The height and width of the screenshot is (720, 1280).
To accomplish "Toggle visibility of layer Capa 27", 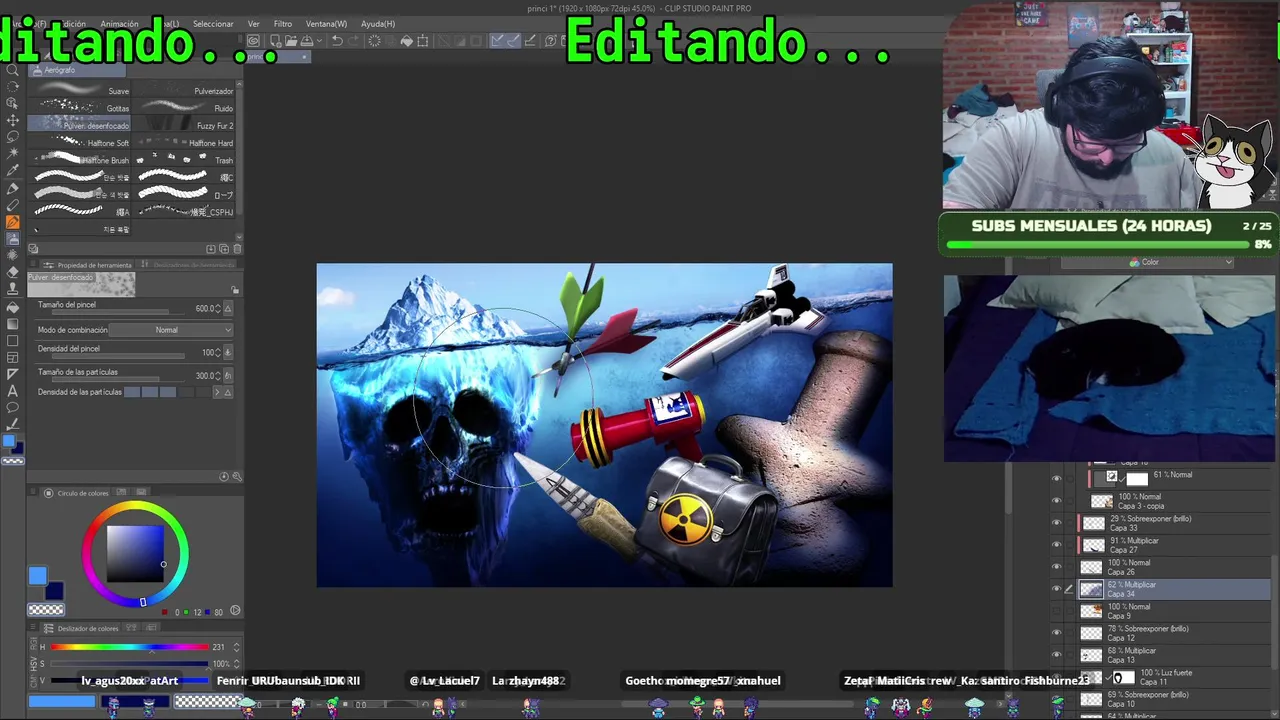I will point(1056,545).
